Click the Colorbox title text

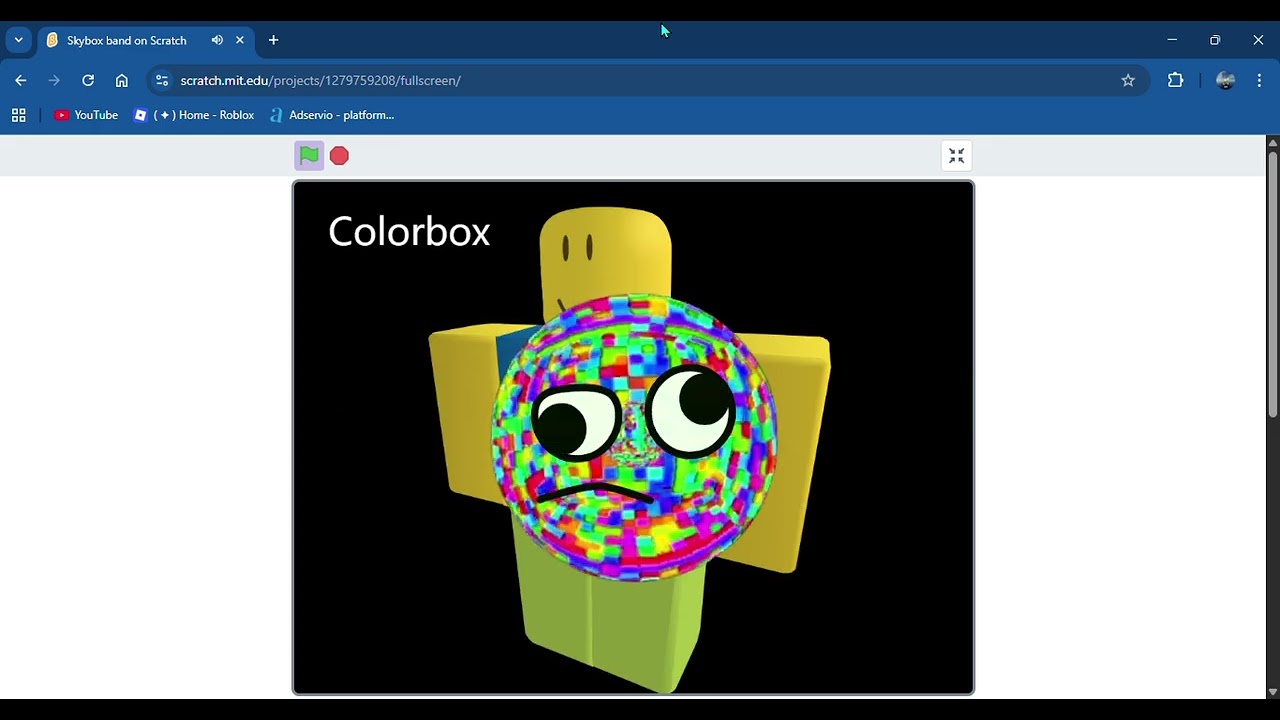409,231
